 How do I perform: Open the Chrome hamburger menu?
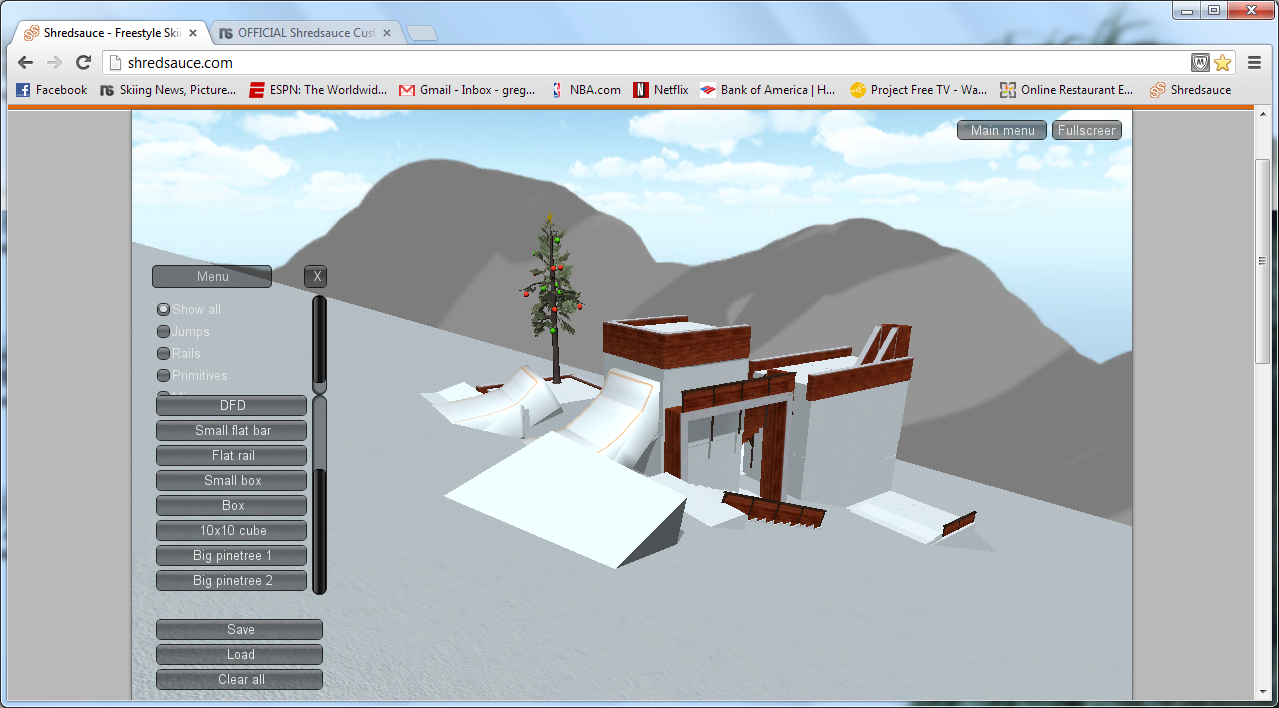click(x=1254, y=62)
